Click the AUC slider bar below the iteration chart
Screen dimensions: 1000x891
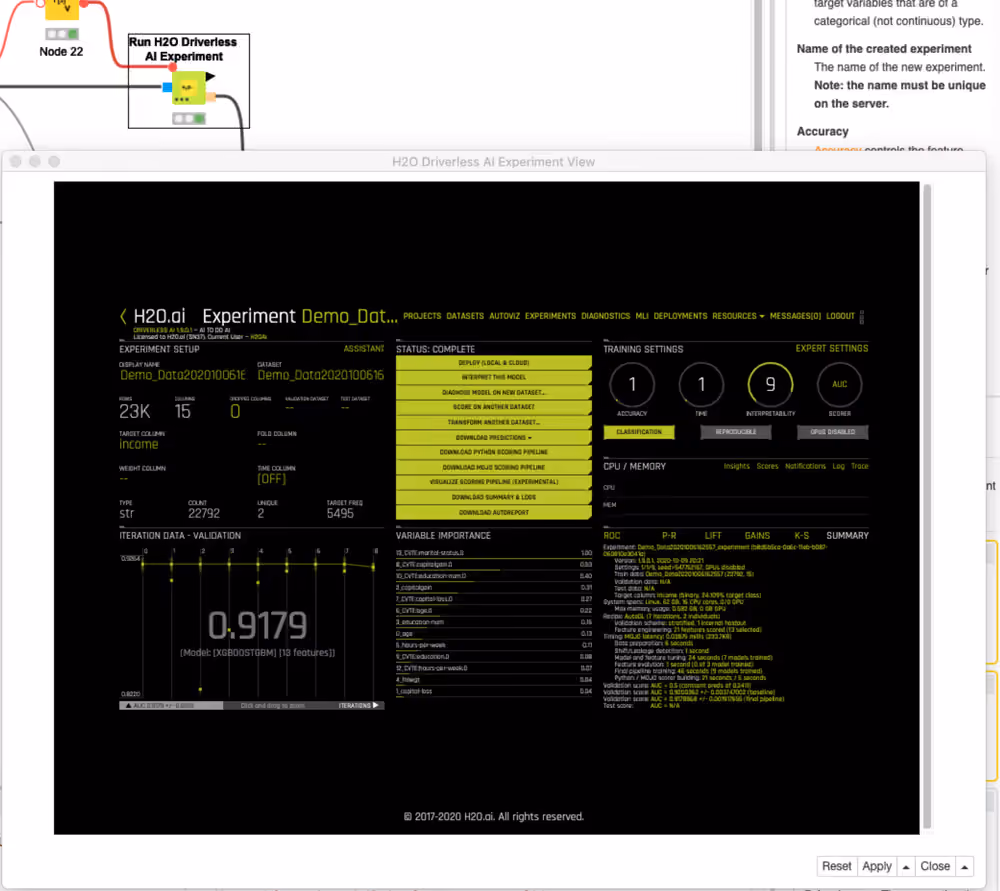point(171,705)
